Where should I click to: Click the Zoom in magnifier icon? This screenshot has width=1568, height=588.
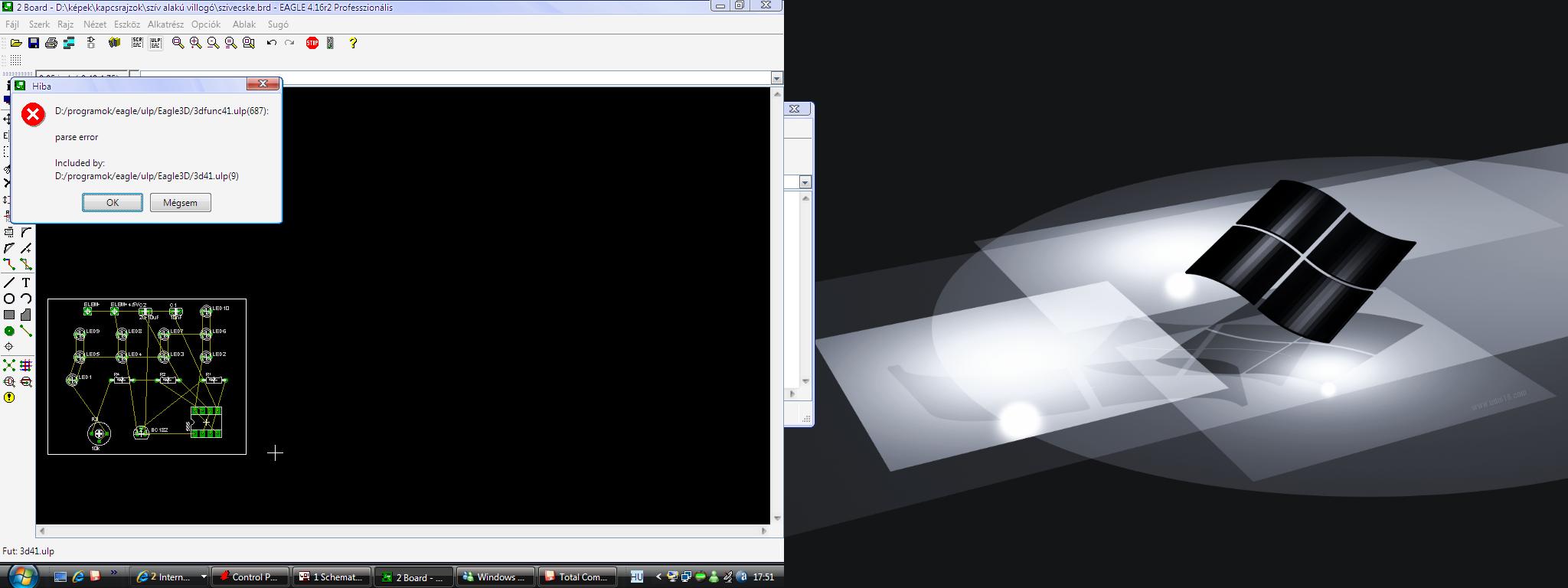pyautogui.click(x=196, y=43)
